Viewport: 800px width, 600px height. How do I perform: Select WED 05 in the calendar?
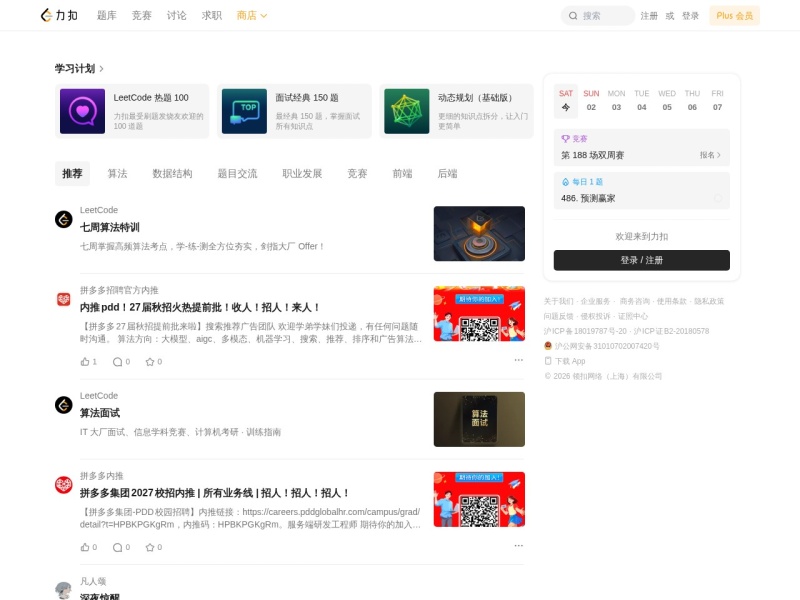point(667,101)
